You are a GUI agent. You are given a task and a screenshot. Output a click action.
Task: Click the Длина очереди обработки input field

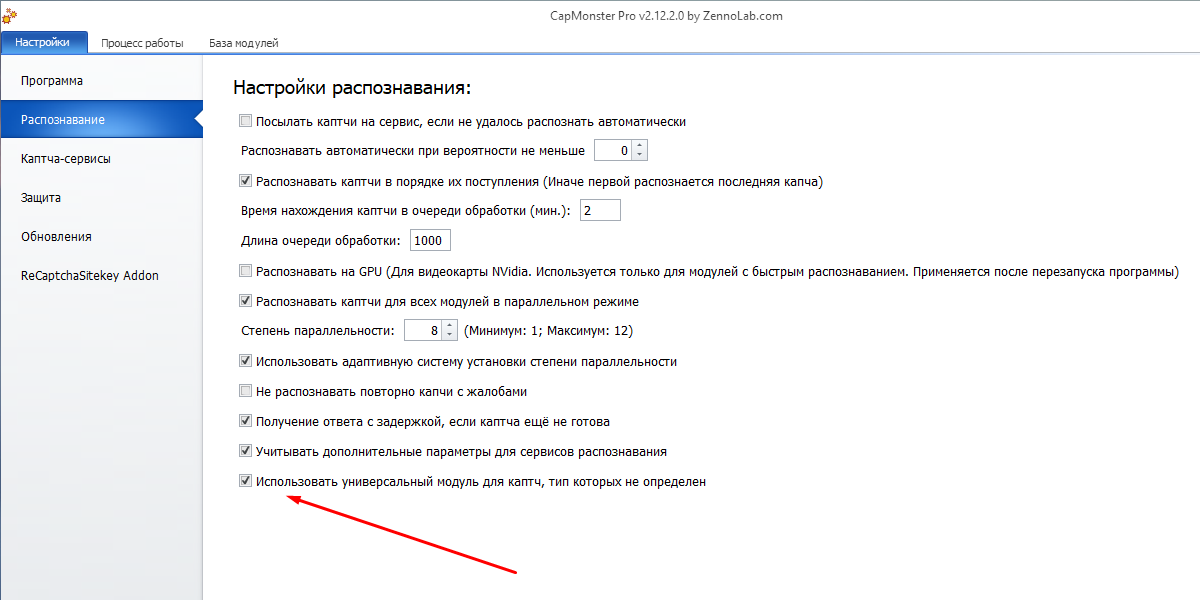(x=430, y=239)
